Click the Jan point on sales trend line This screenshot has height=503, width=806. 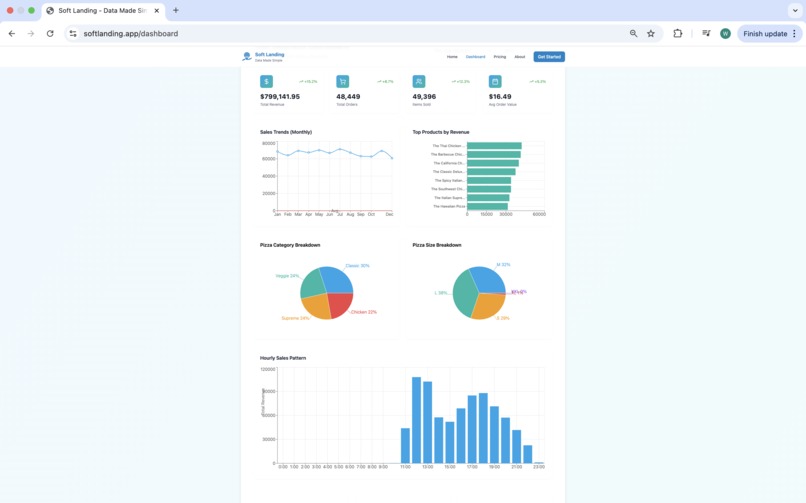point(278,152)
